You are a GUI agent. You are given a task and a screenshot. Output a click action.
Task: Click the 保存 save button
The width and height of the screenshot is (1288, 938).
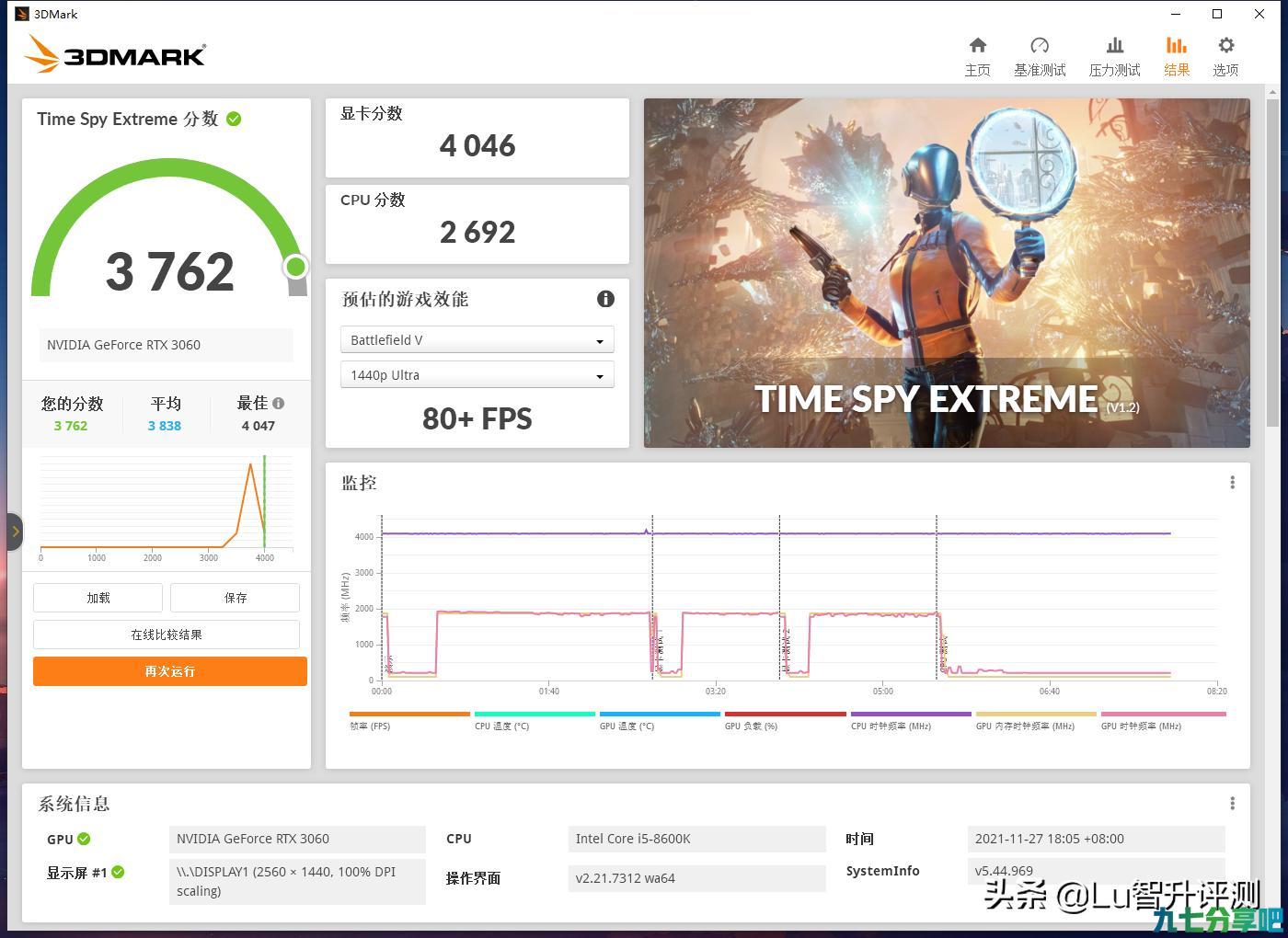point(235,598)
